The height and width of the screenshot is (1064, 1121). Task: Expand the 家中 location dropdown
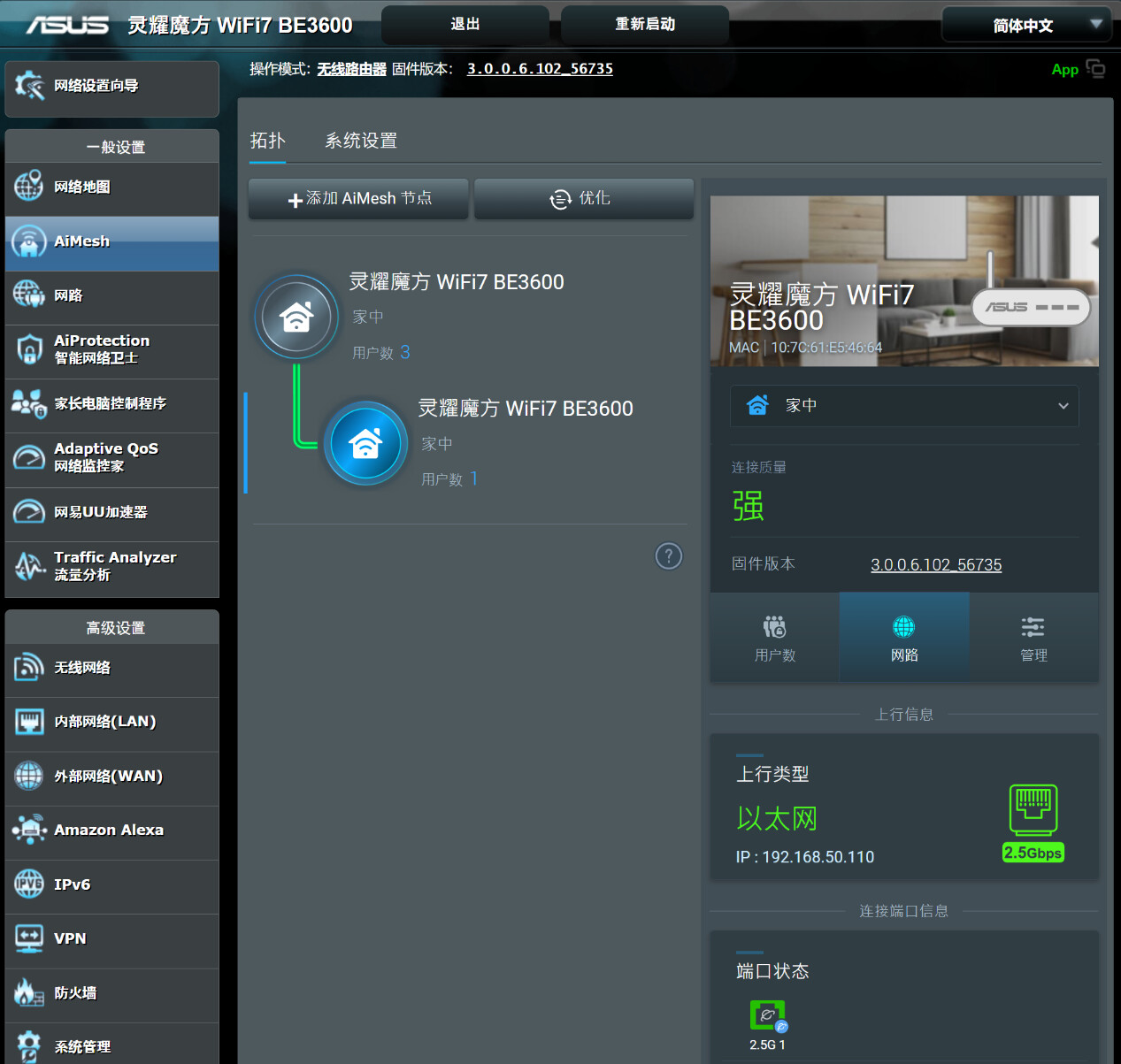point(903,406)
